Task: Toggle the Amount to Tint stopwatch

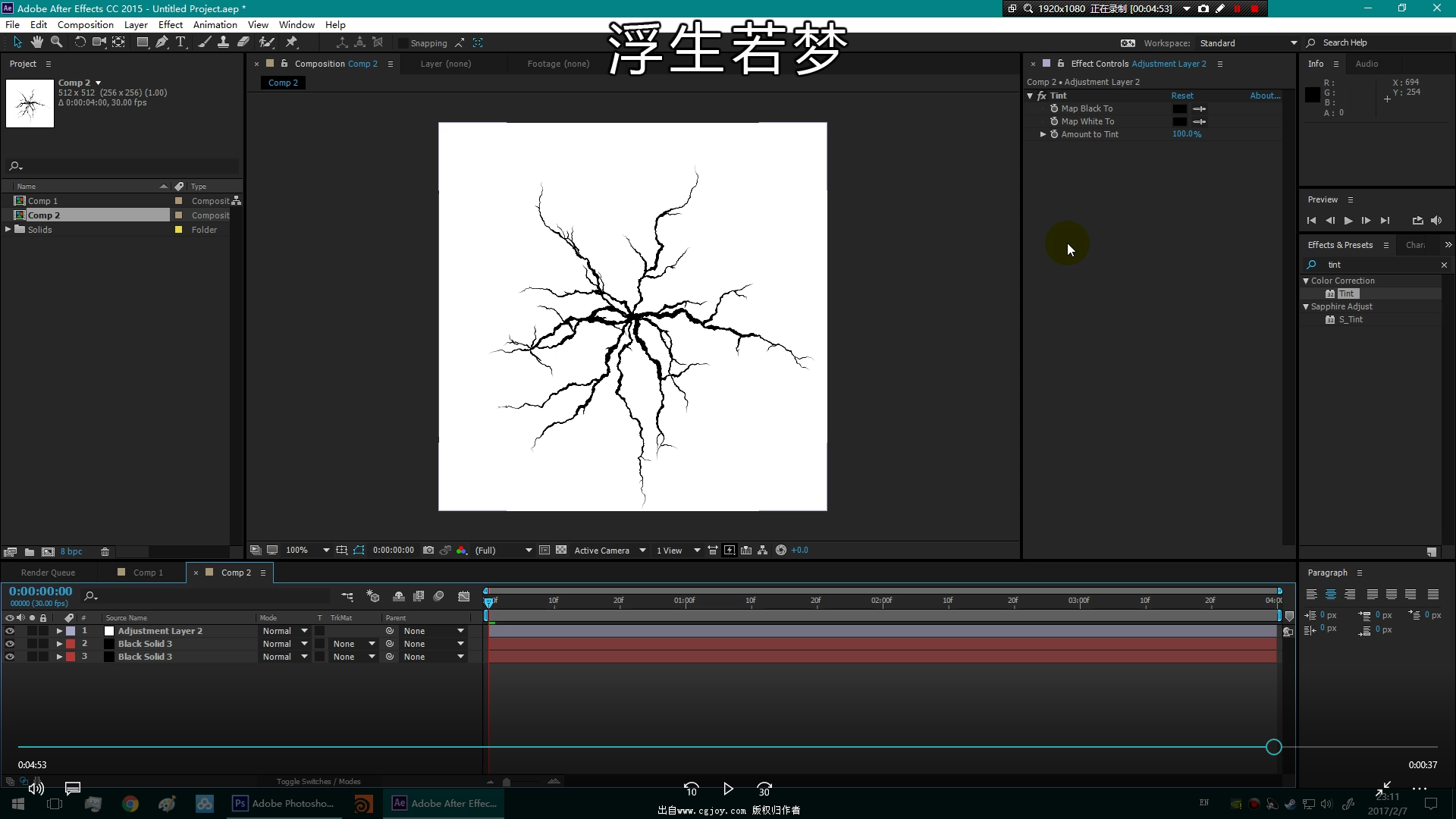Action: [1054, 134]
